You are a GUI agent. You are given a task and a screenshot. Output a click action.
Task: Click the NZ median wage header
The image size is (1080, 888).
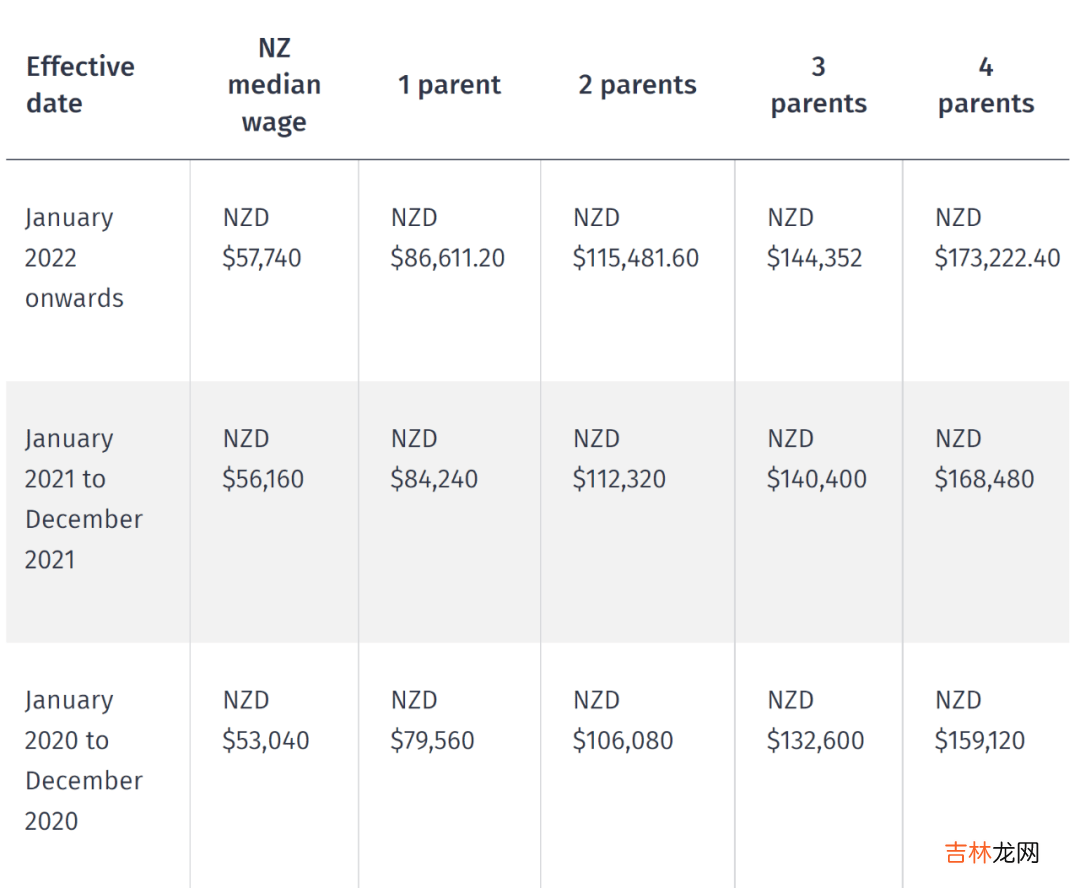(x=274, y=85)
